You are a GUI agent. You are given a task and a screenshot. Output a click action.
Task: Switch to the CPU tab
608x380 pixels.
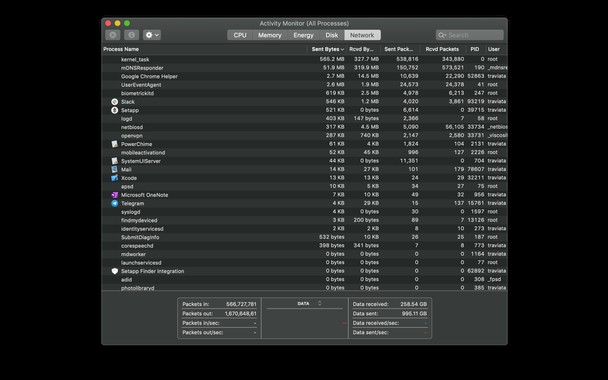[240, 35]
